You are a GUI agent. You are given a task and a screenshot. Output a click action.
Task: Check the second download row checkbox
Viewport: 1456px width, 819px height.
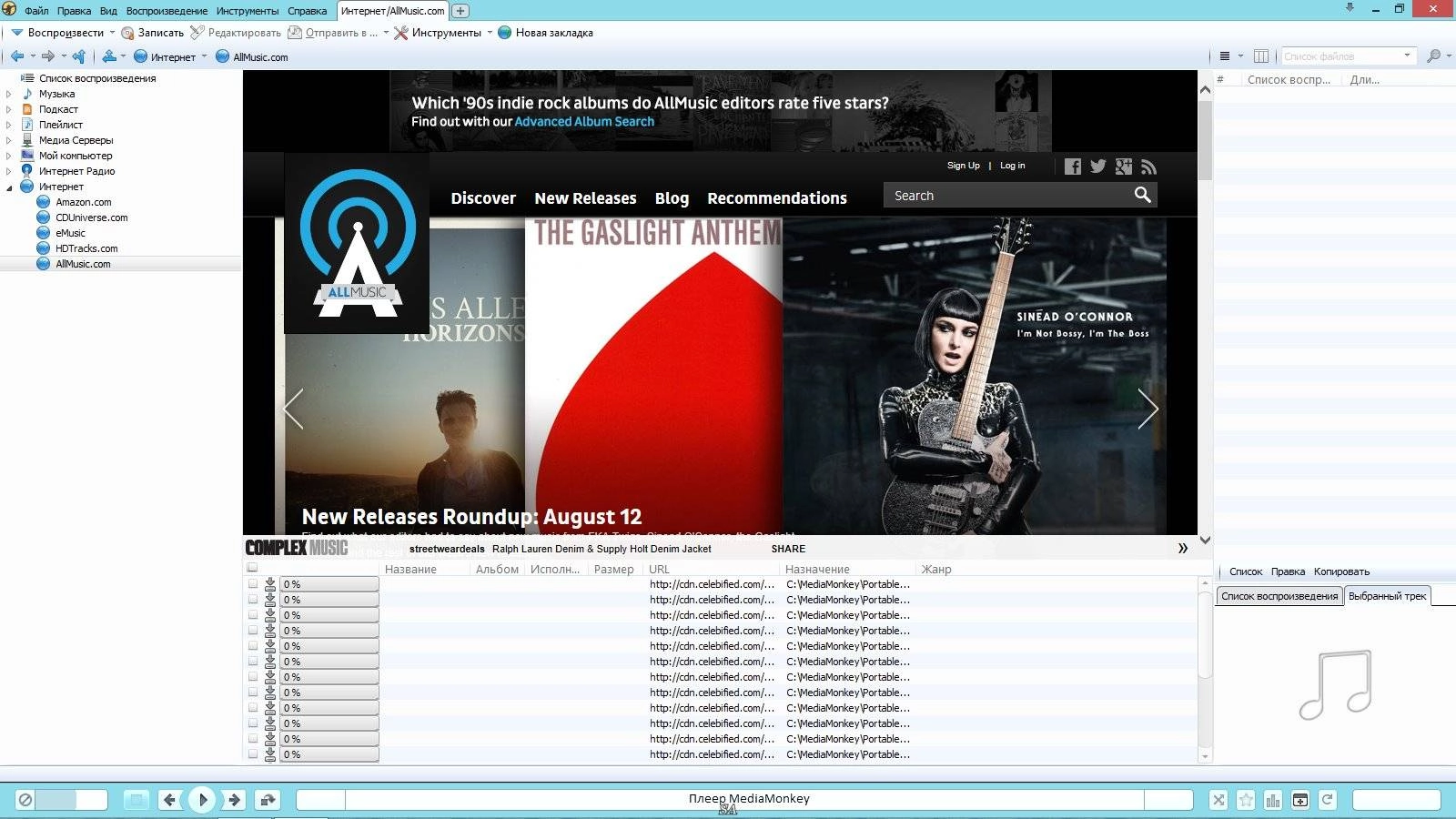[x=253, y=600]
